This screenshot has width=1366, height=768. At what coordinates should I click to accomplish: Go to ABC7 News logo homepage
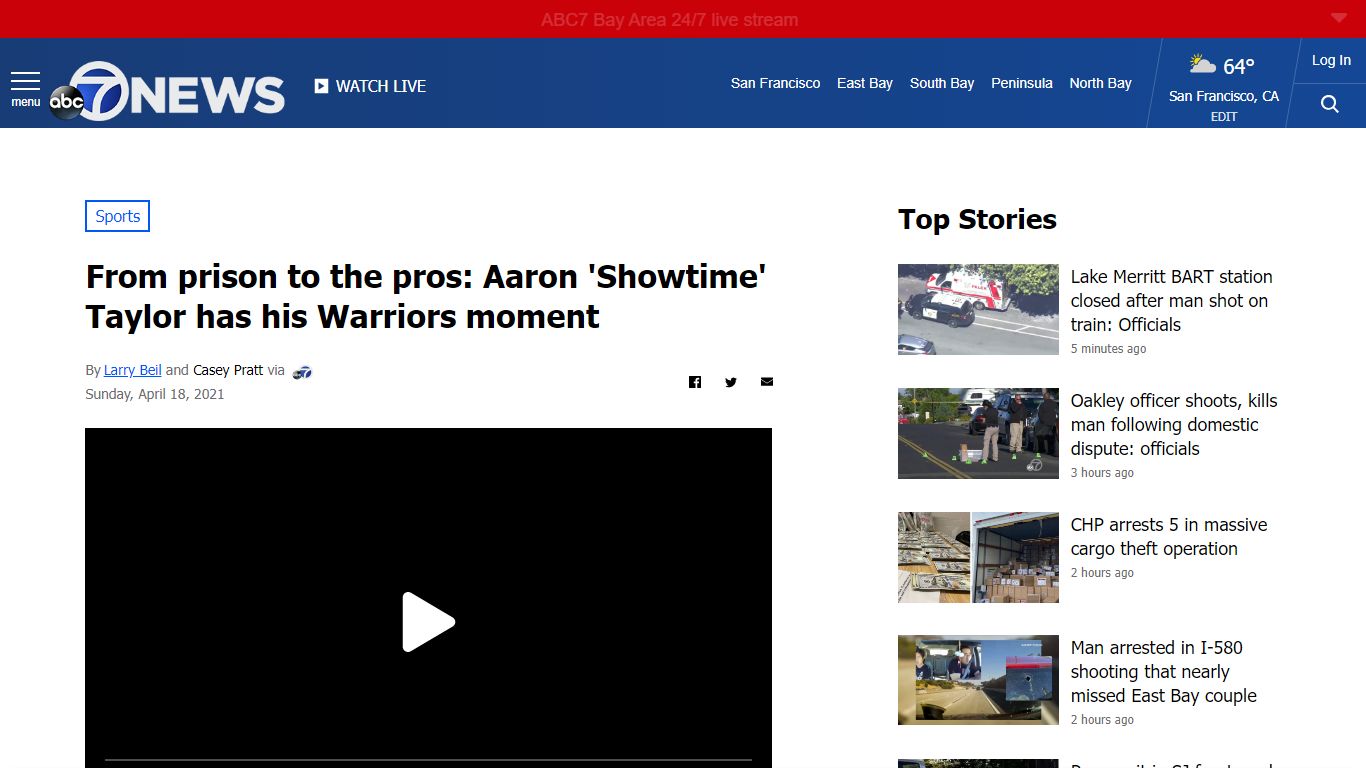coord(167,91)
